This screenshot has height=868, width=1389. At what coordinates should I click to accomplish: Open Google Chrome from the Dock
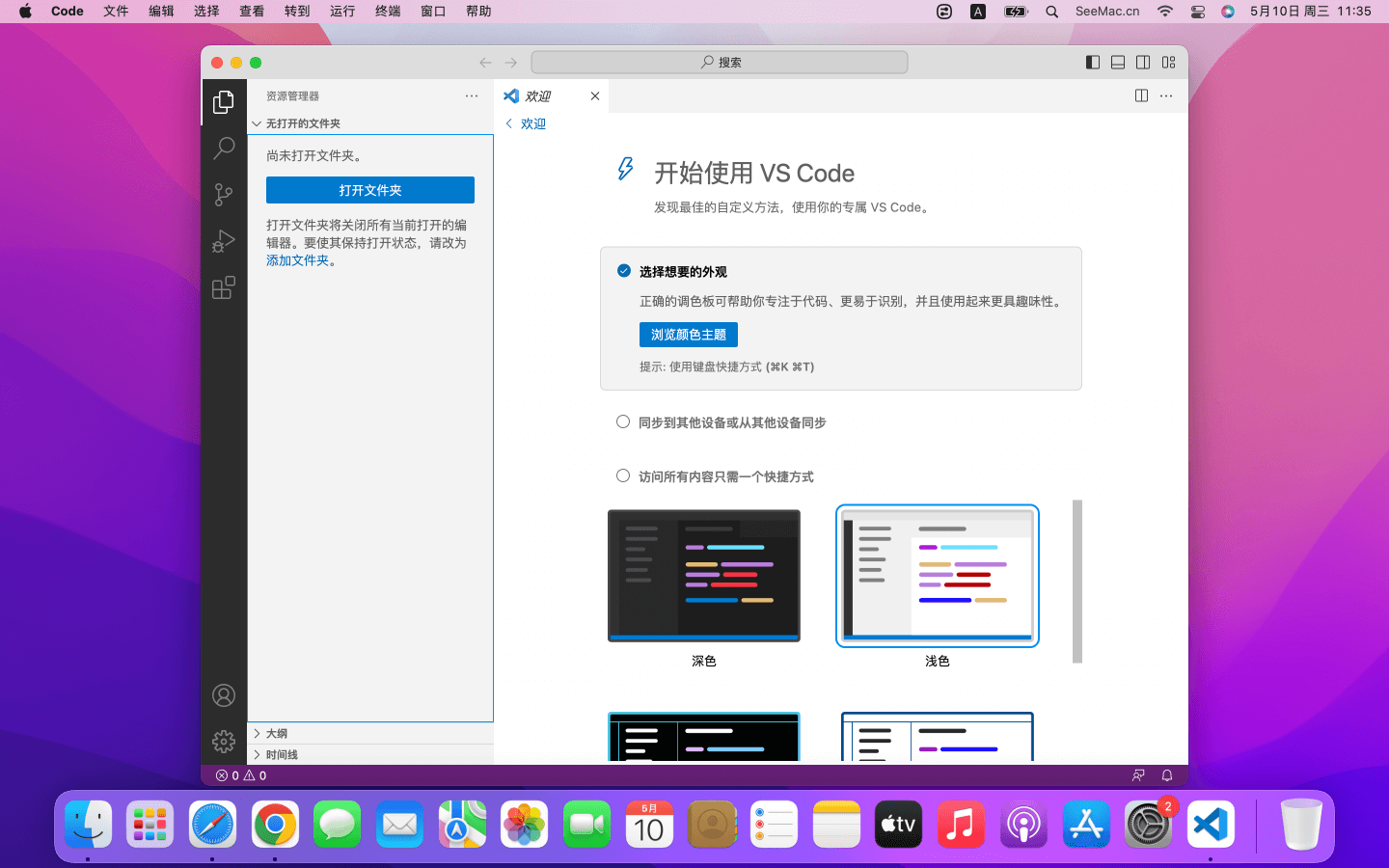click(275, 825)
